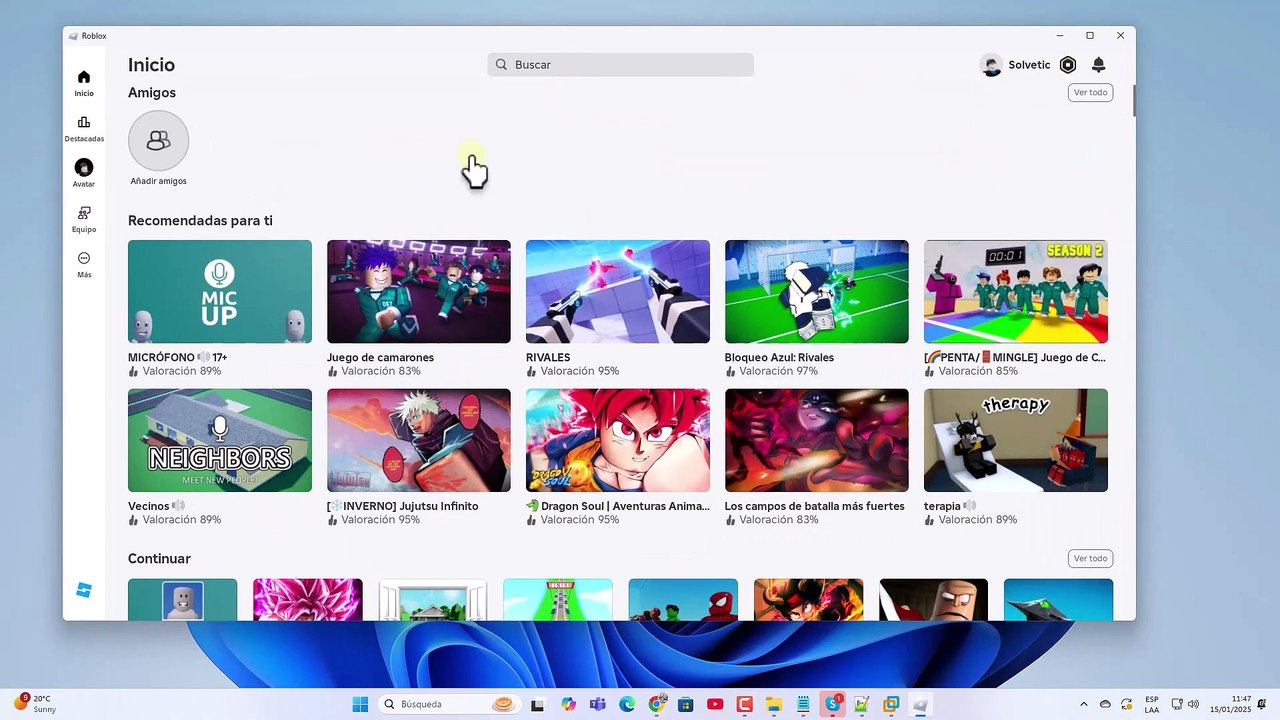Open Copilot from the taskbar

pyautogui.click(x=569, y=704)
